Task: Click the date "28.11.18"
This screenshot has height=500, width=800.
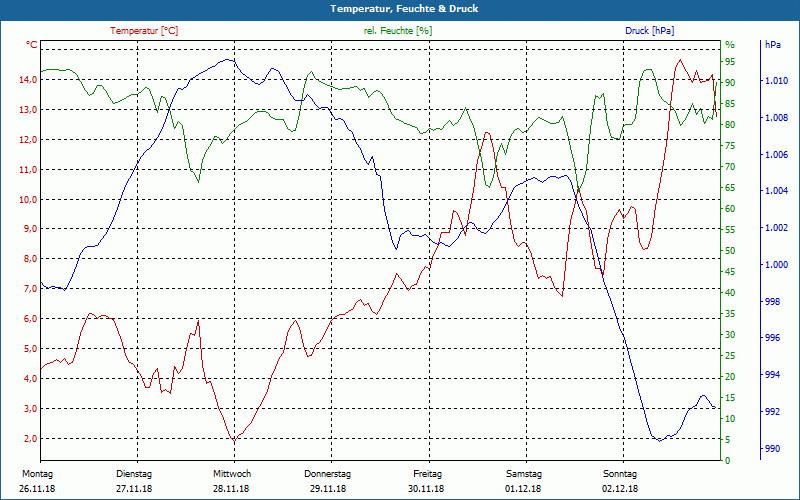Action: [231, 489]
